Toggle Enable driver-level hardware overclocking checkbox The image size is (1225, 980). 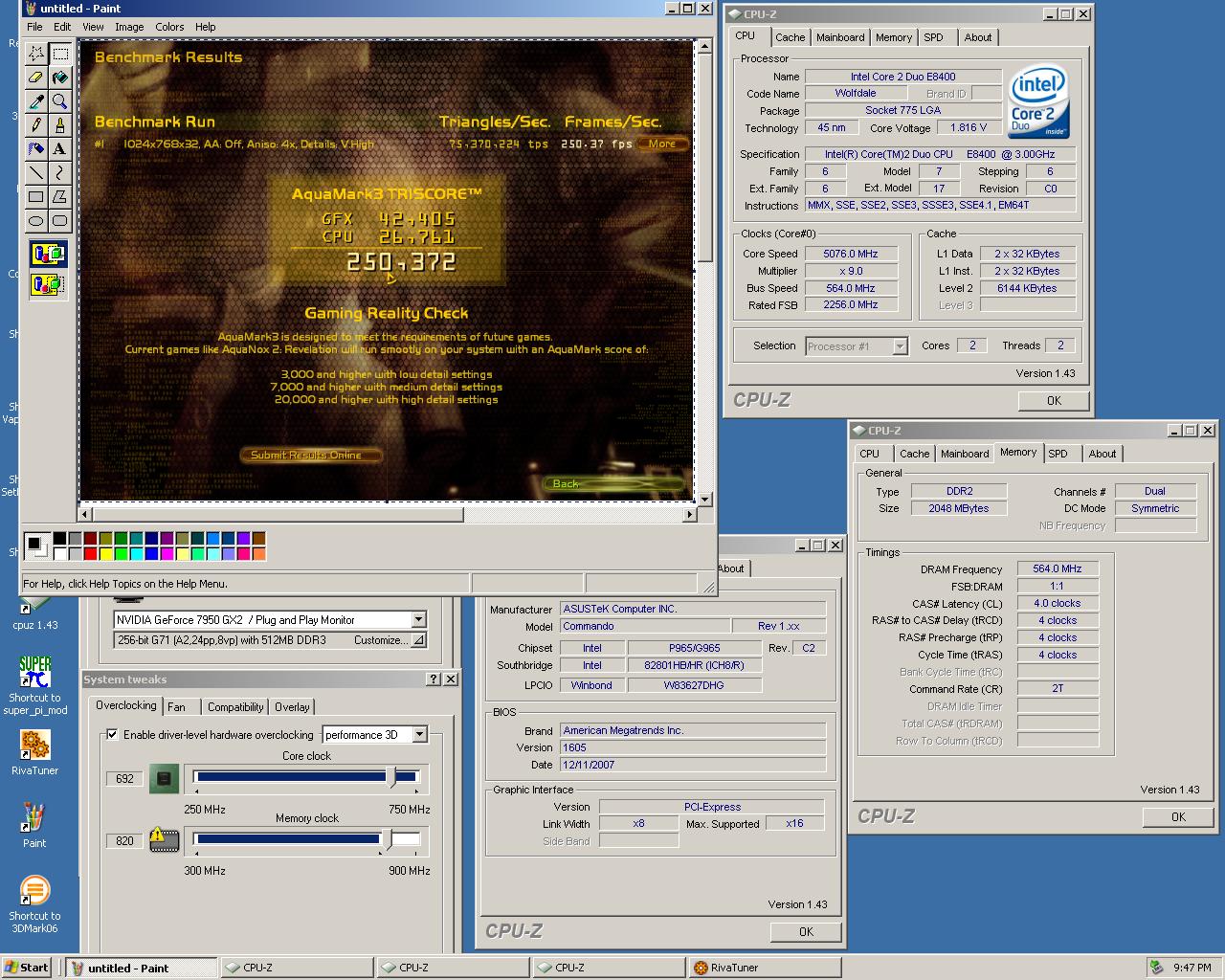112,734
